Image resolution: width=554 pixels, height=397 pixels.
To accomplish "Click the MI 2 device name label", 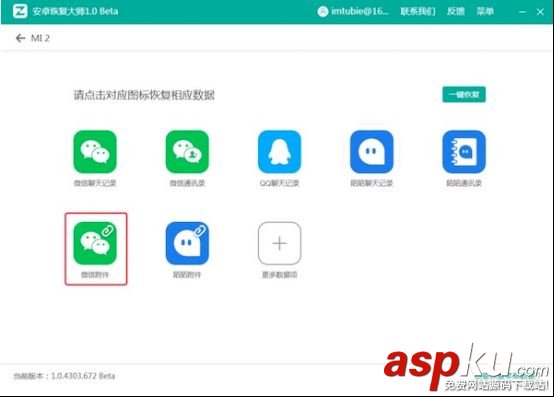I will (40, 38).
